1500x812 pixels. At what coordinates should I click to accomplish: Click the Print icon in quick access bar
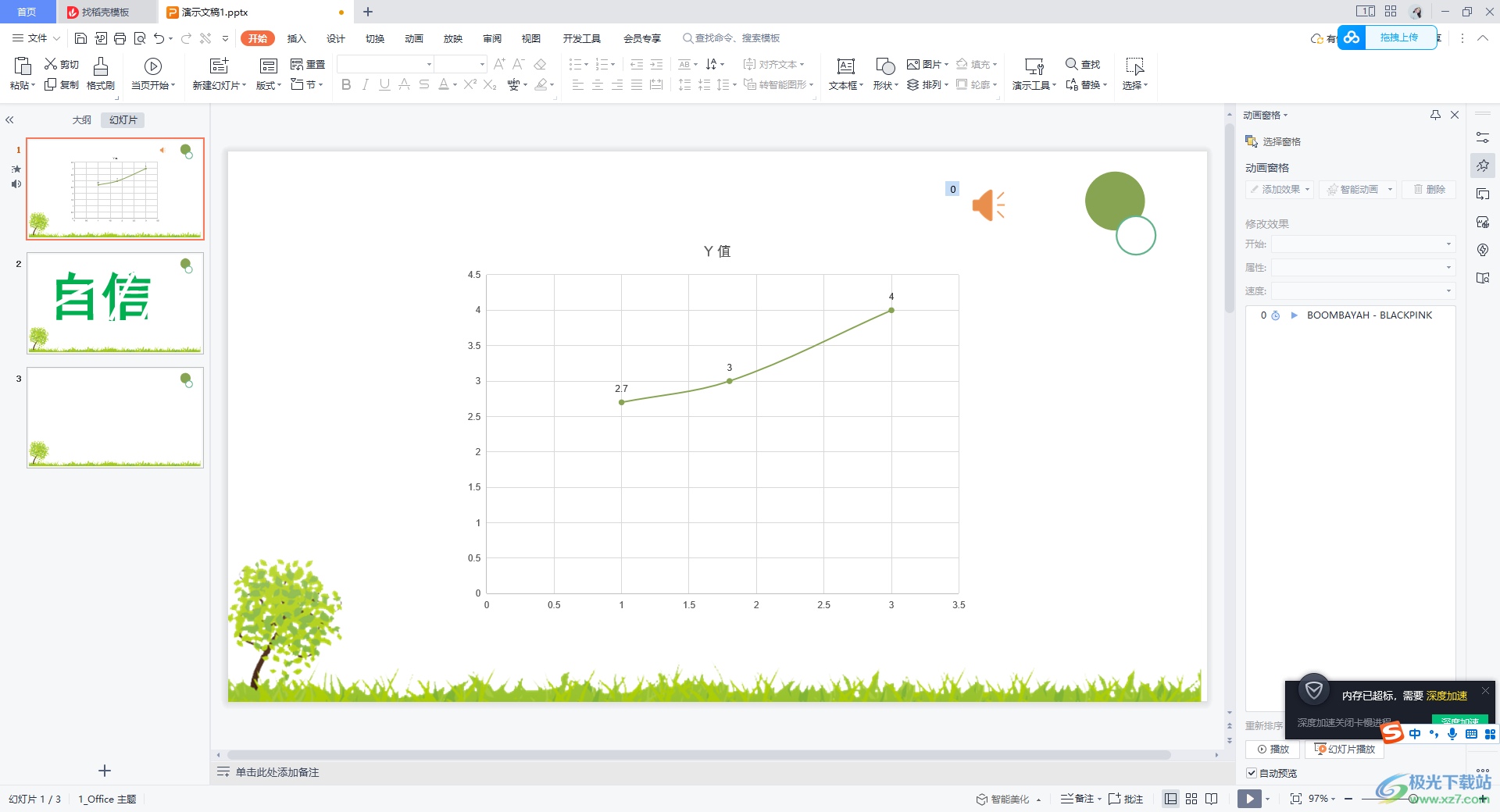click(x=120, y=38)
